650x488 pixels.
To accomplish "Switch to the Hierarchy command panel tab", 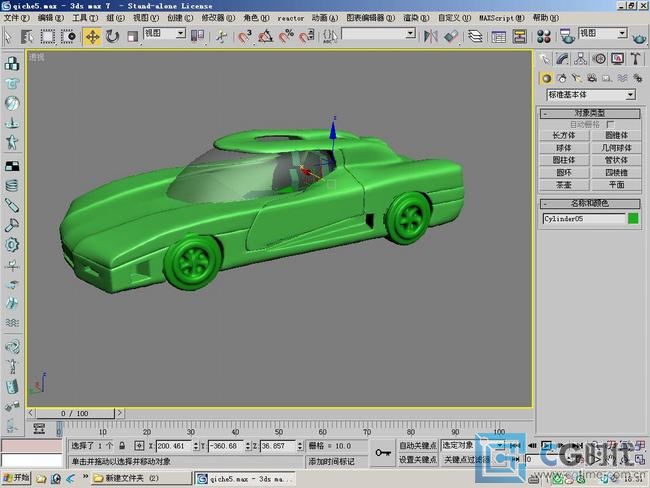I will [x=581, y=59].
